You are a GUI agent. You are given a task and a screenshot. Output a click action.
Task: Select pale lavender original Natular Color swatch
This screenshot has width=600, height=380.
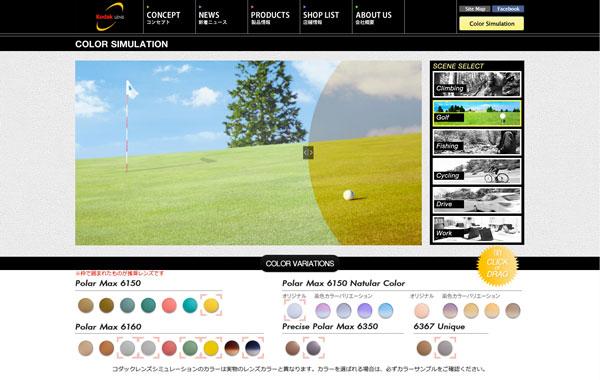click(x=295, y=310)
